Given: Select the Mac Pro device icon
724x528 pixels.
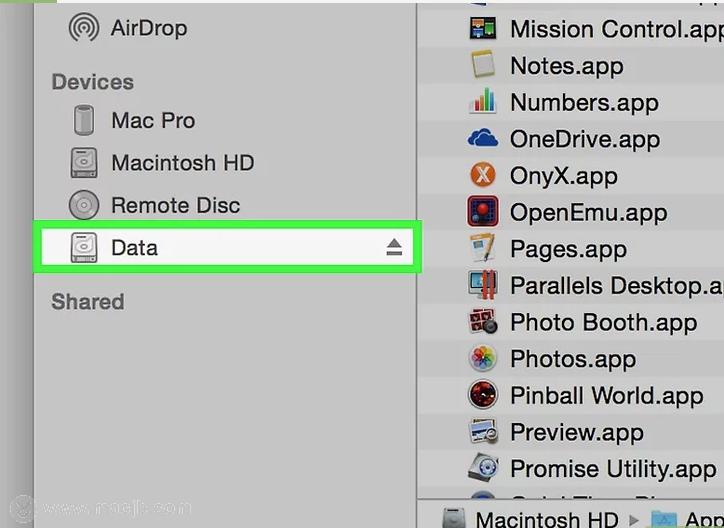Looking at the screenshot, I should [84, 121].
